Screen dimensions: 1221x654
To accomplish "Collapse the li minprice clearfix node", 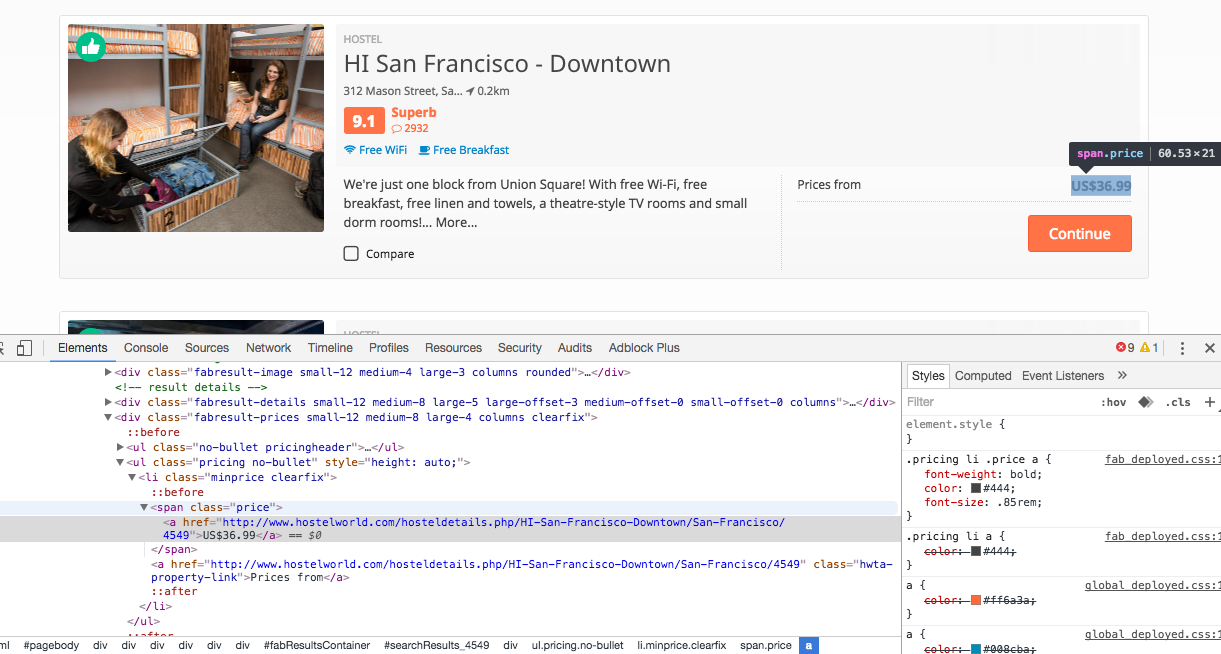I will pos(132,477).
